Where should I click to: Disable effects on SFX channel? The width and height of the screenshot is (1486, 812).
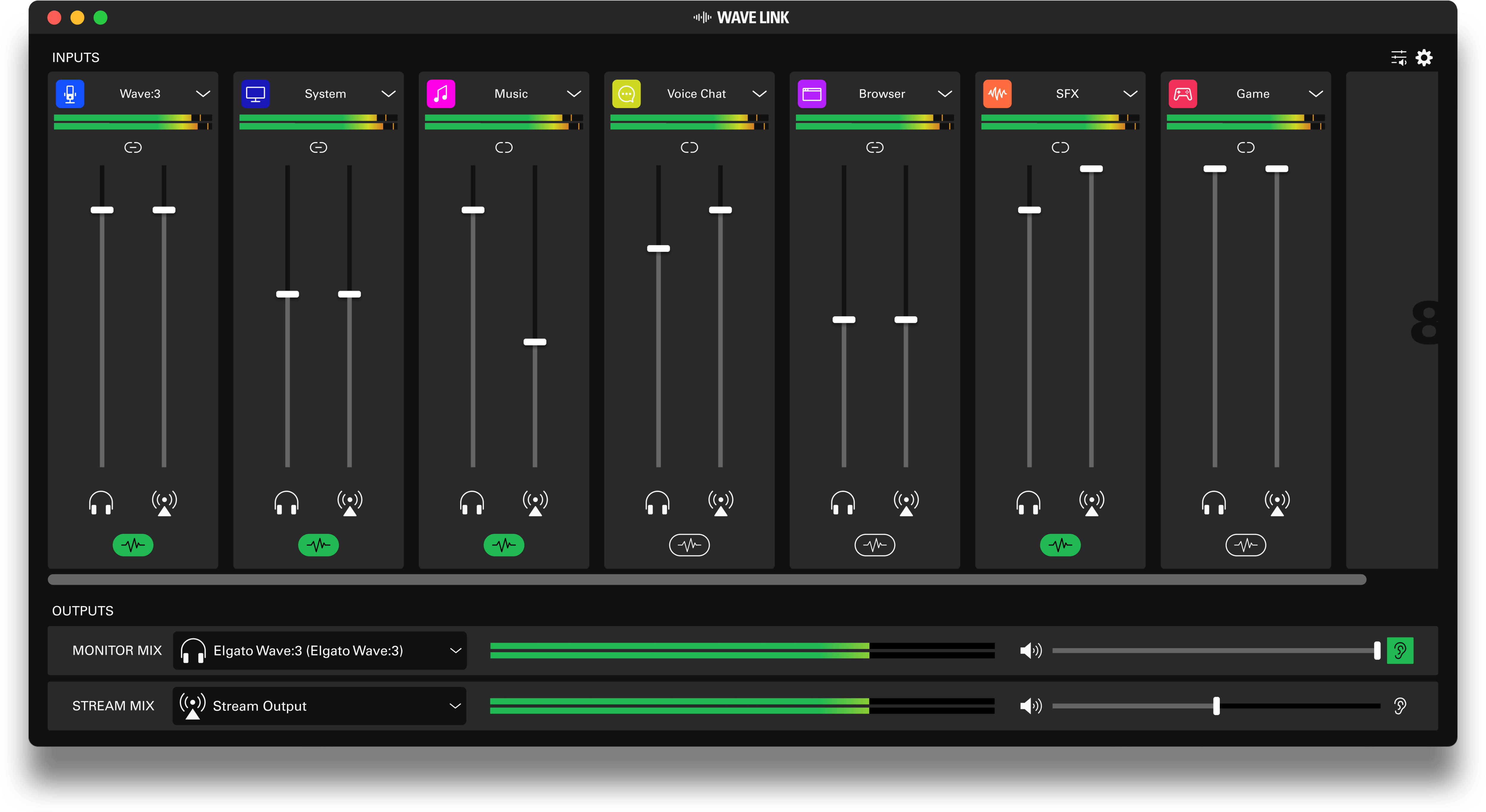[1060, 545]
